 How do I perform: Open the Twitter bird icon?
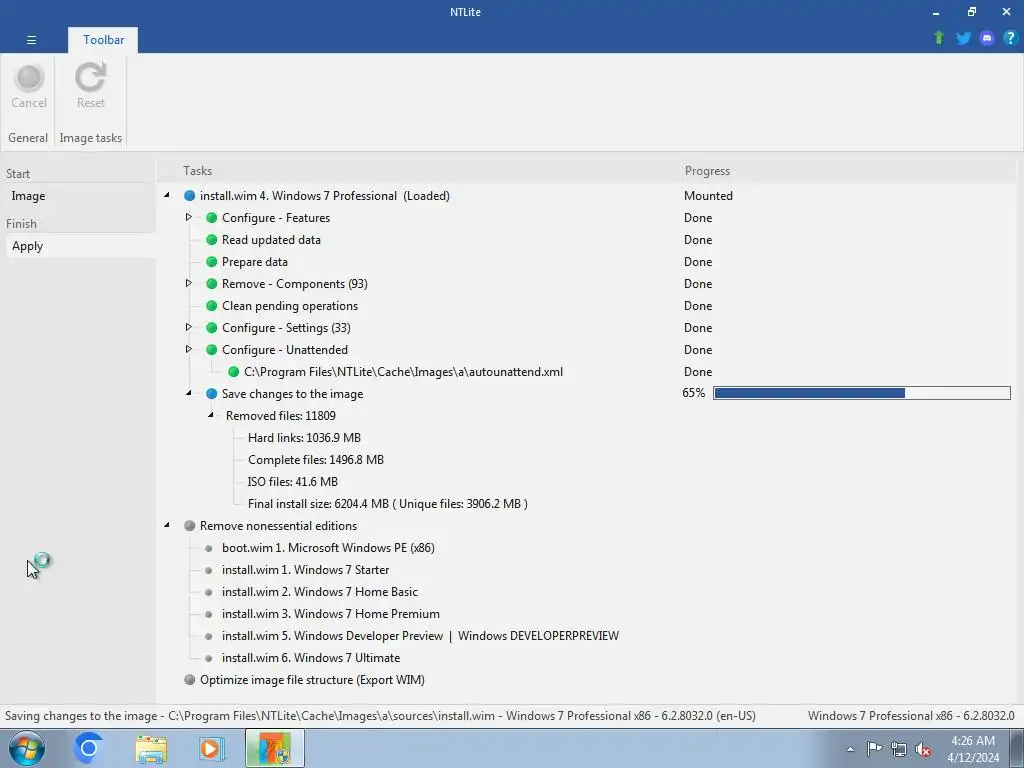(x=963, y=38)
